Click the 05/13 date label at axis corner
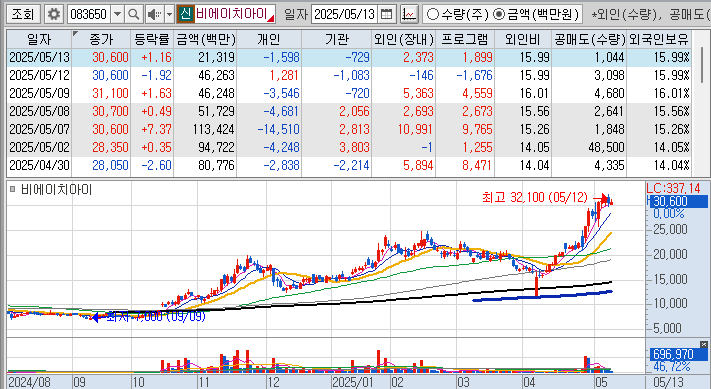Image resolution: width=711 pixels, height=389 pixels. [669, 382]
